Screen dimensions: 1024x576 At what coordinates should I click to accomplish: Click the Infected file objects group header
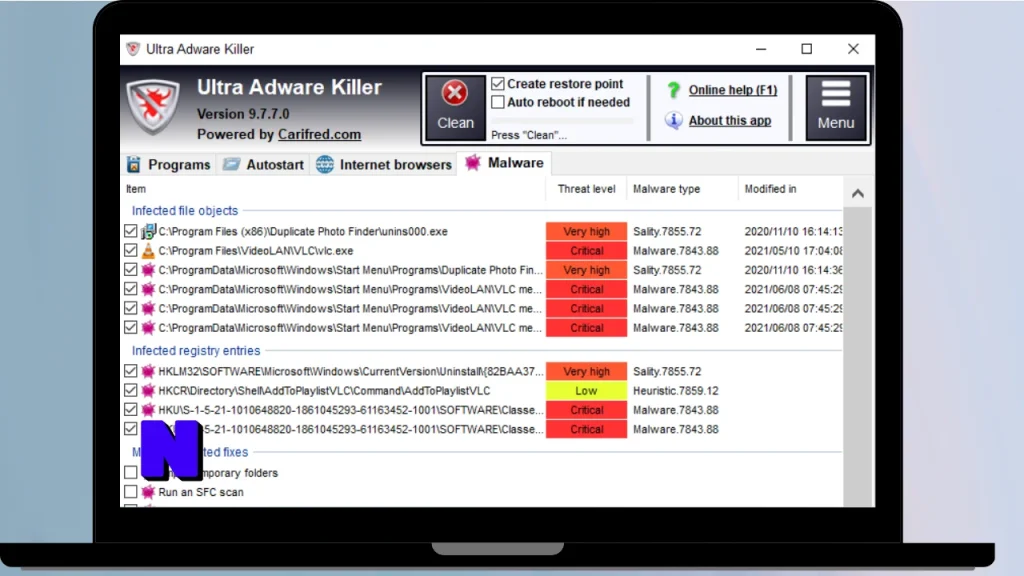[x=185, y=210]
